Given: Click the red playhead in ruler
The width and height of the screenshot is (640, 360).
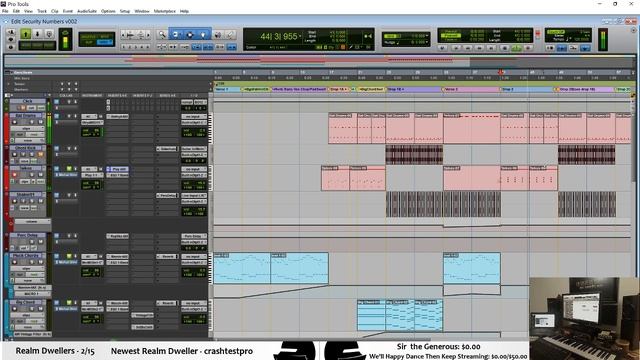Looking at the screenshot, I should (x=501, y=72).
